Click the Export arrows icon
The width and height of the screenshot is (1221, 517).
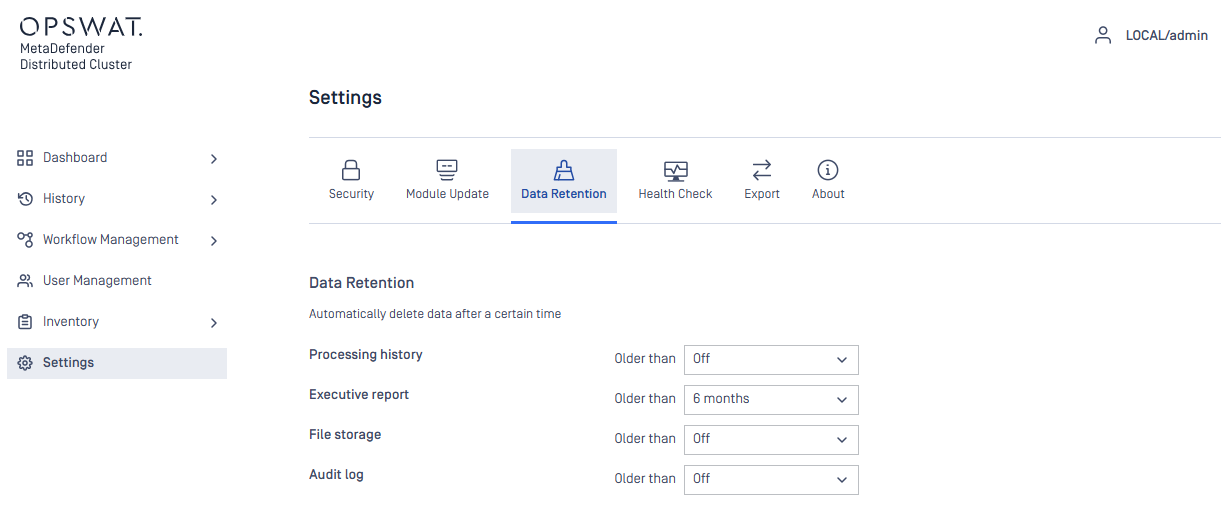pyautogui.click(x=762, y=170)
